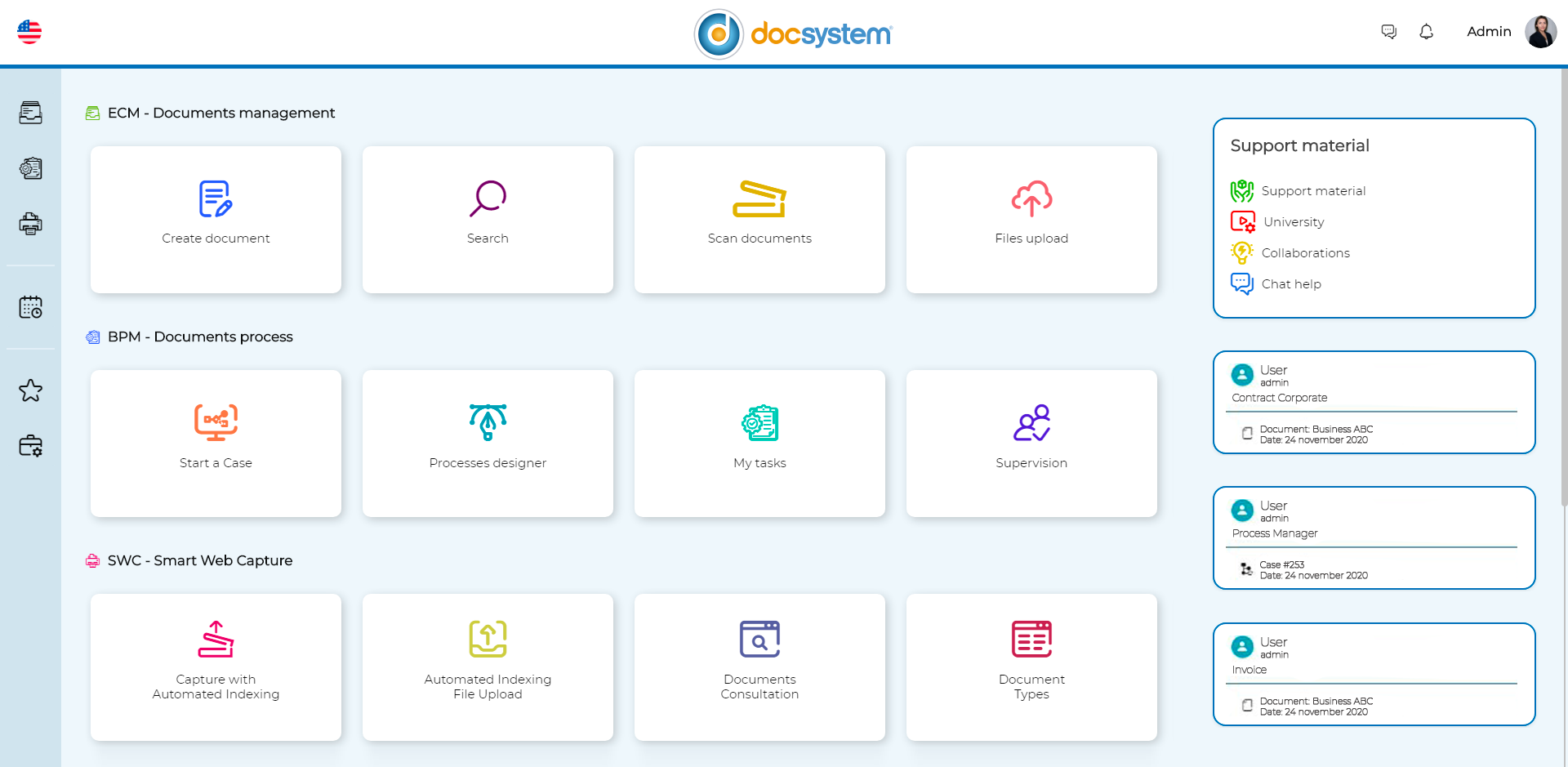Screen dimensions: 1568x767
Task: Click the Chat help link
Action: pyautogui.click(x=1290, y=284)
